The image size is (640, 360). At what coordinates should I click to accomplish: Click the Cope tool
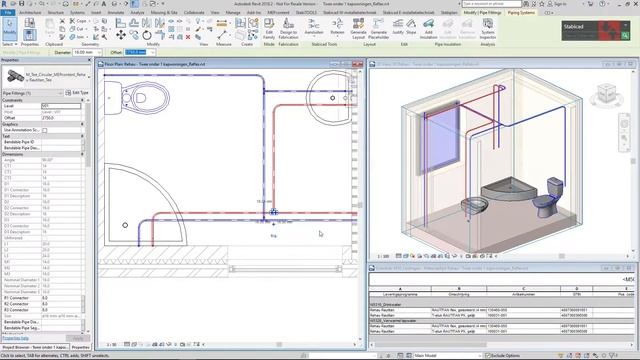click(79, 21)
